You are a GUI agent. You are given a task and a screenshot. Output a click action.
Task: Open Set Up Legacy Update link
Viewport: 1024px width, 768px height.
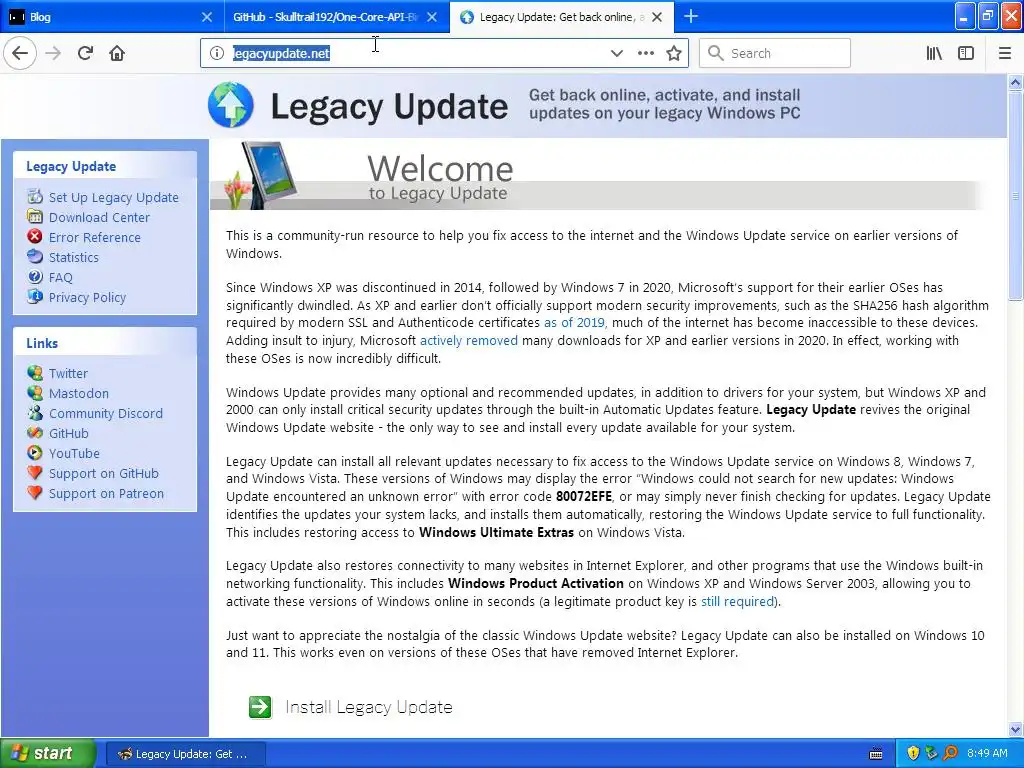(114, 197)
